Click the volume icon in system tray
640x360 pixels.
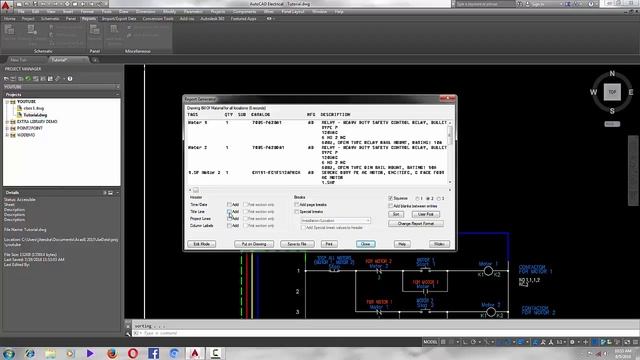(606, 353)
